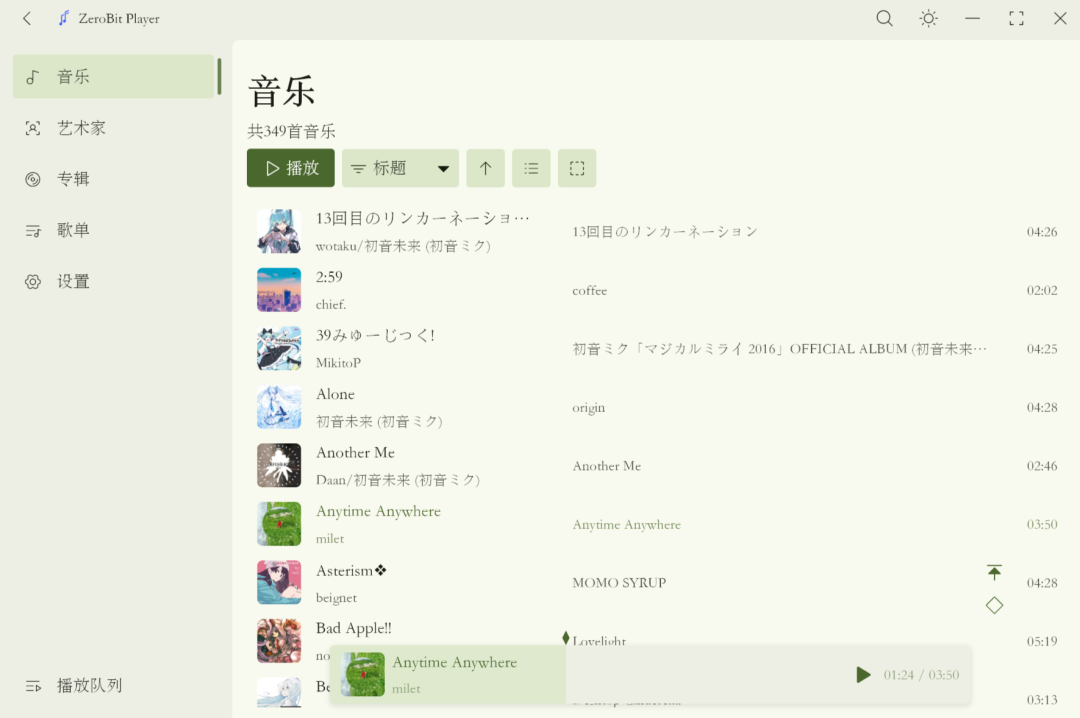1080x718 pixels.
Task: Click the Asterism song cover thumbnail
Action: point(279,582)
